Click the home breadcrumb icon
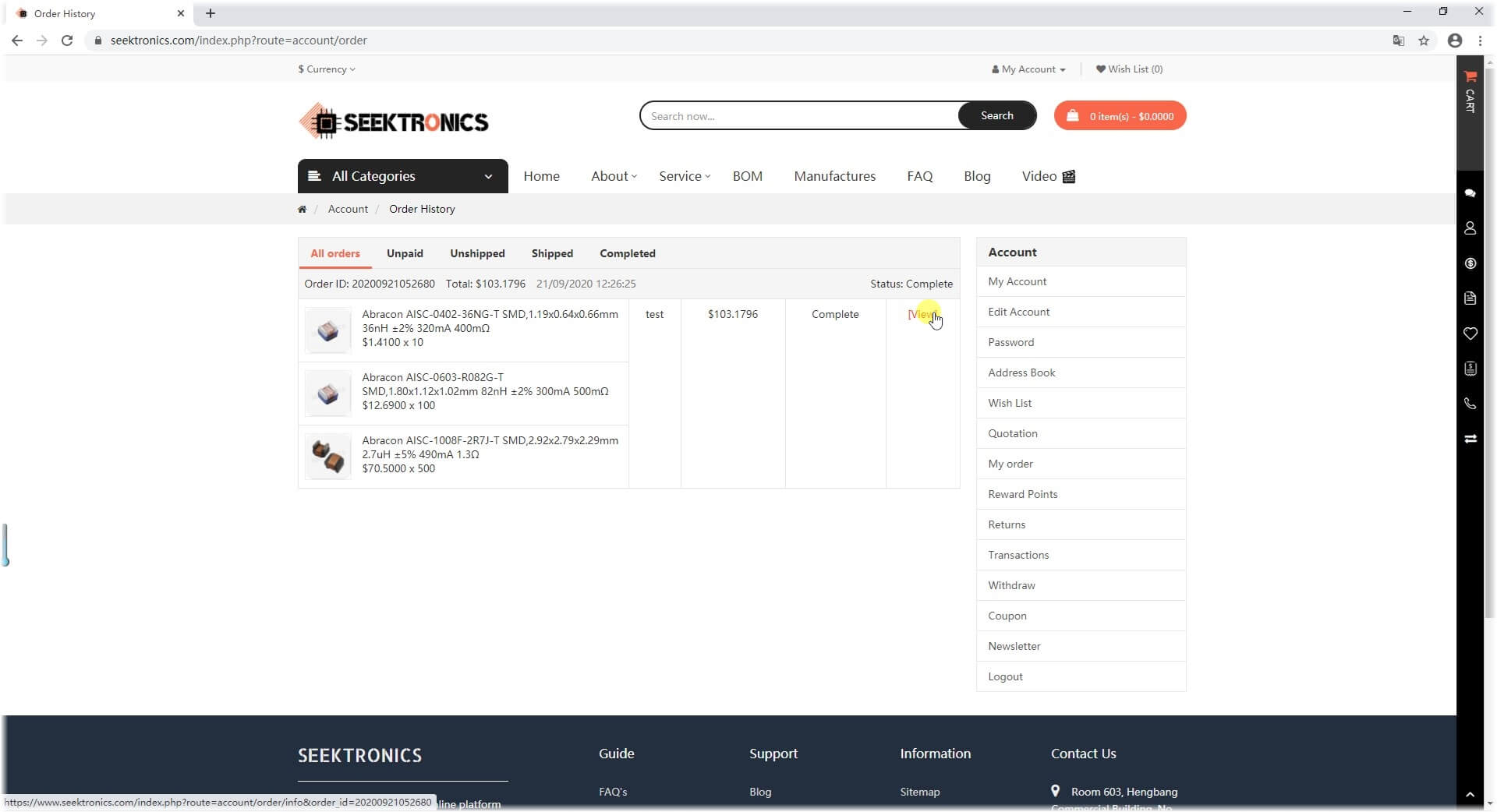 click(x=302, y=209)
